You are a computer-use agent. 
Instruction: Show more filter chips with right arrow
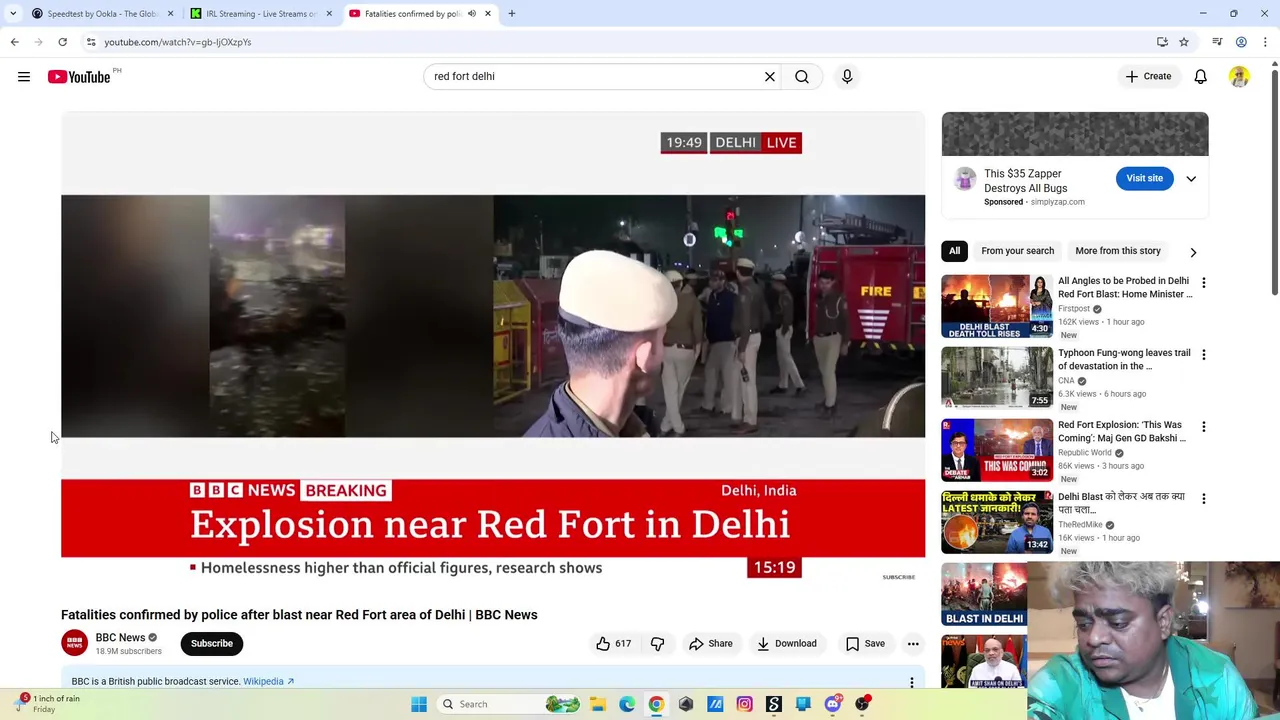pyautogui.click(x=1193, y=252)
